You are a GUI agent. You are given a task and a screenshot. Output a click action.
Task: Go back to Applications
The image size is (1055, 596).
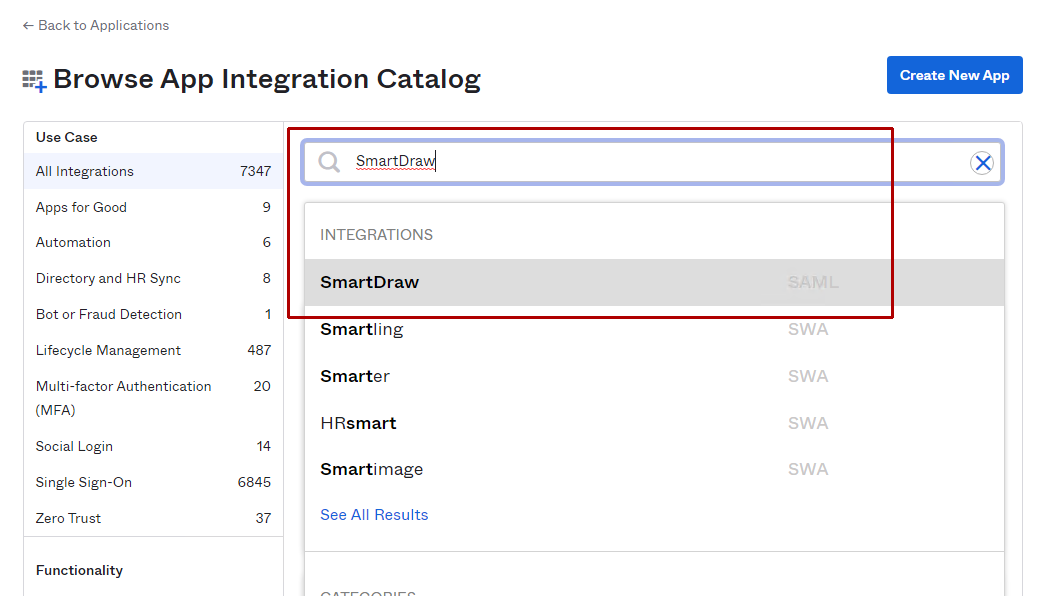[96, 25]
